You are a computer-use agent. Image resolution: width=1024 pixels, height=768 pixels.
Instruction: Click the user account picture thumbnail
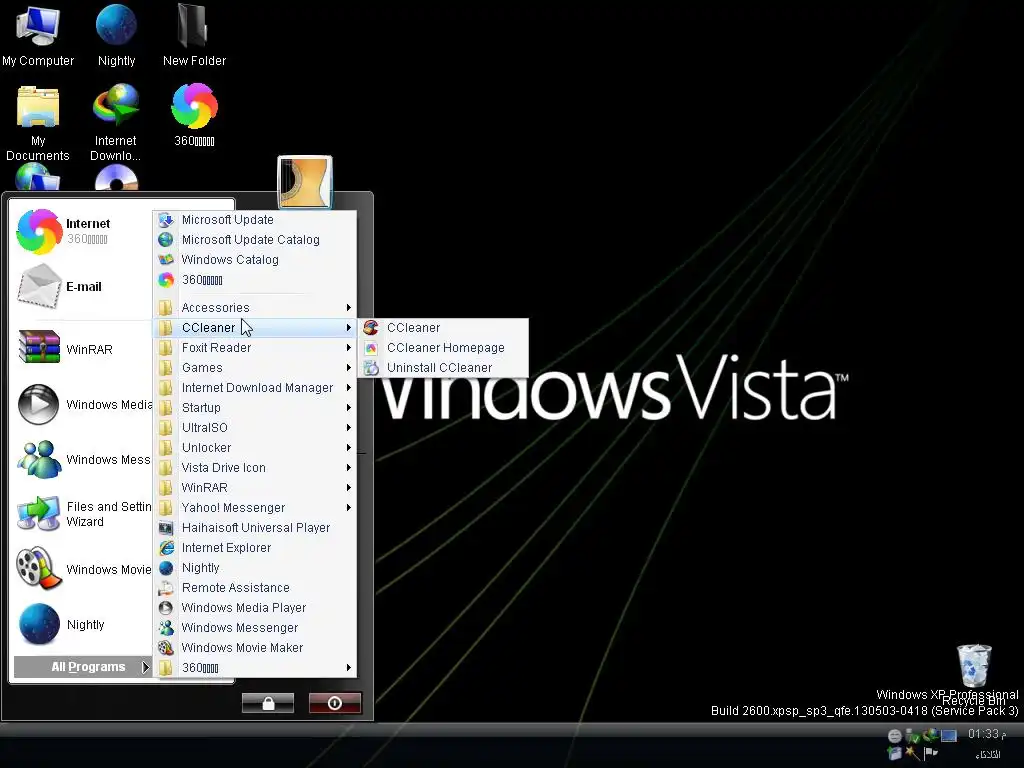pyautogui.click(x=305, y=182)
